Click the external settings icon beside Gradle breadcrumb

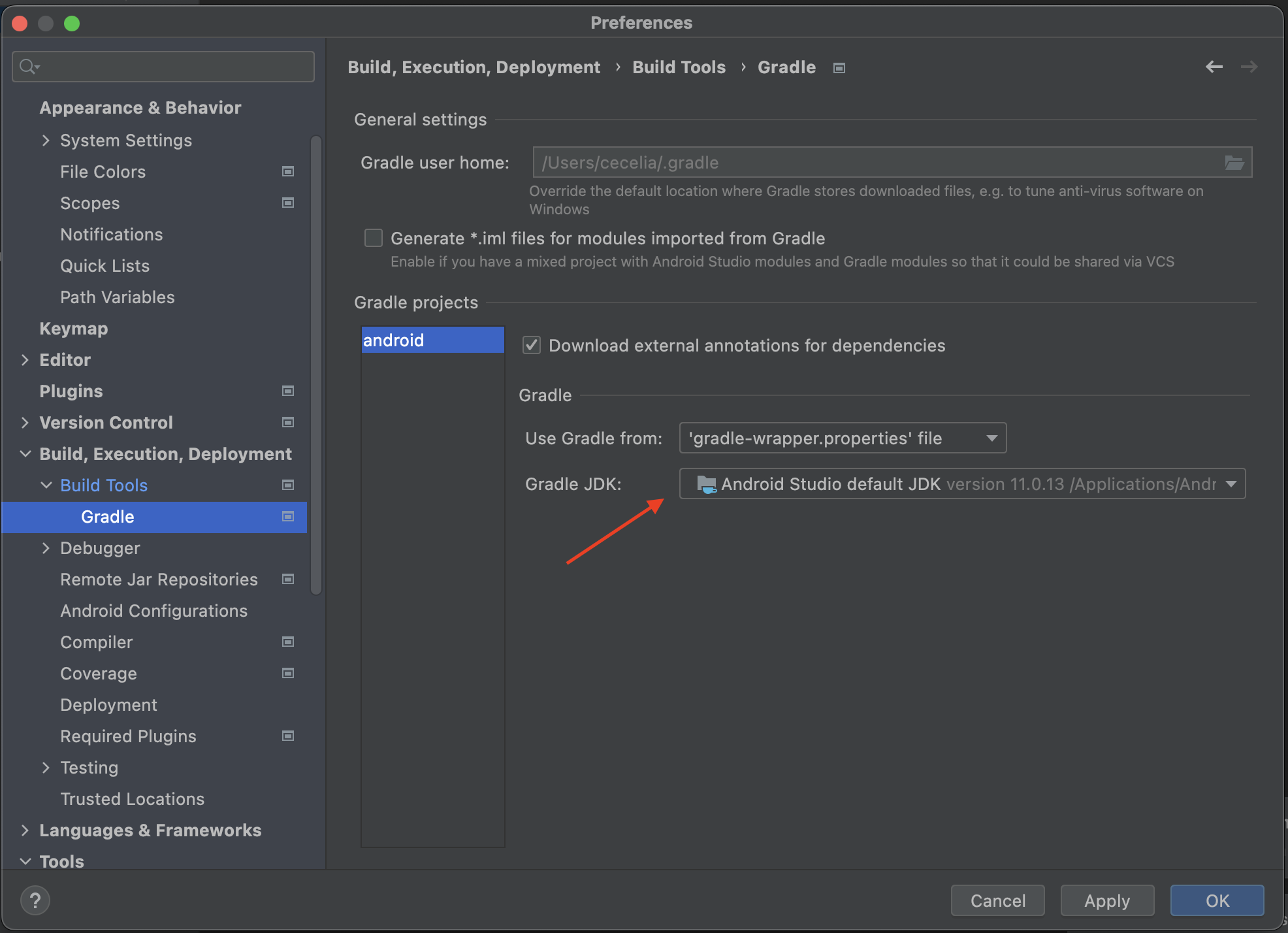pyautogui.click(x=839, y=67)
